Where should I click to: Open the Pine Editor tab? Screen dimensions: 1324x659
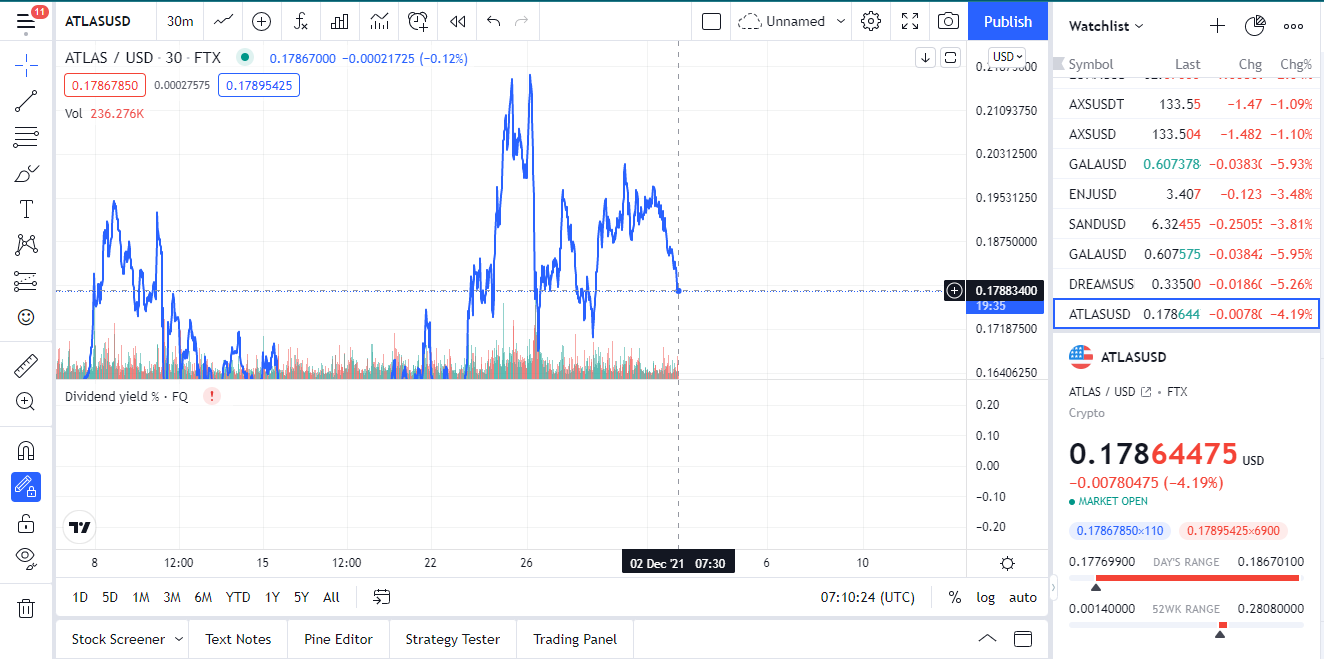(339, 639)
